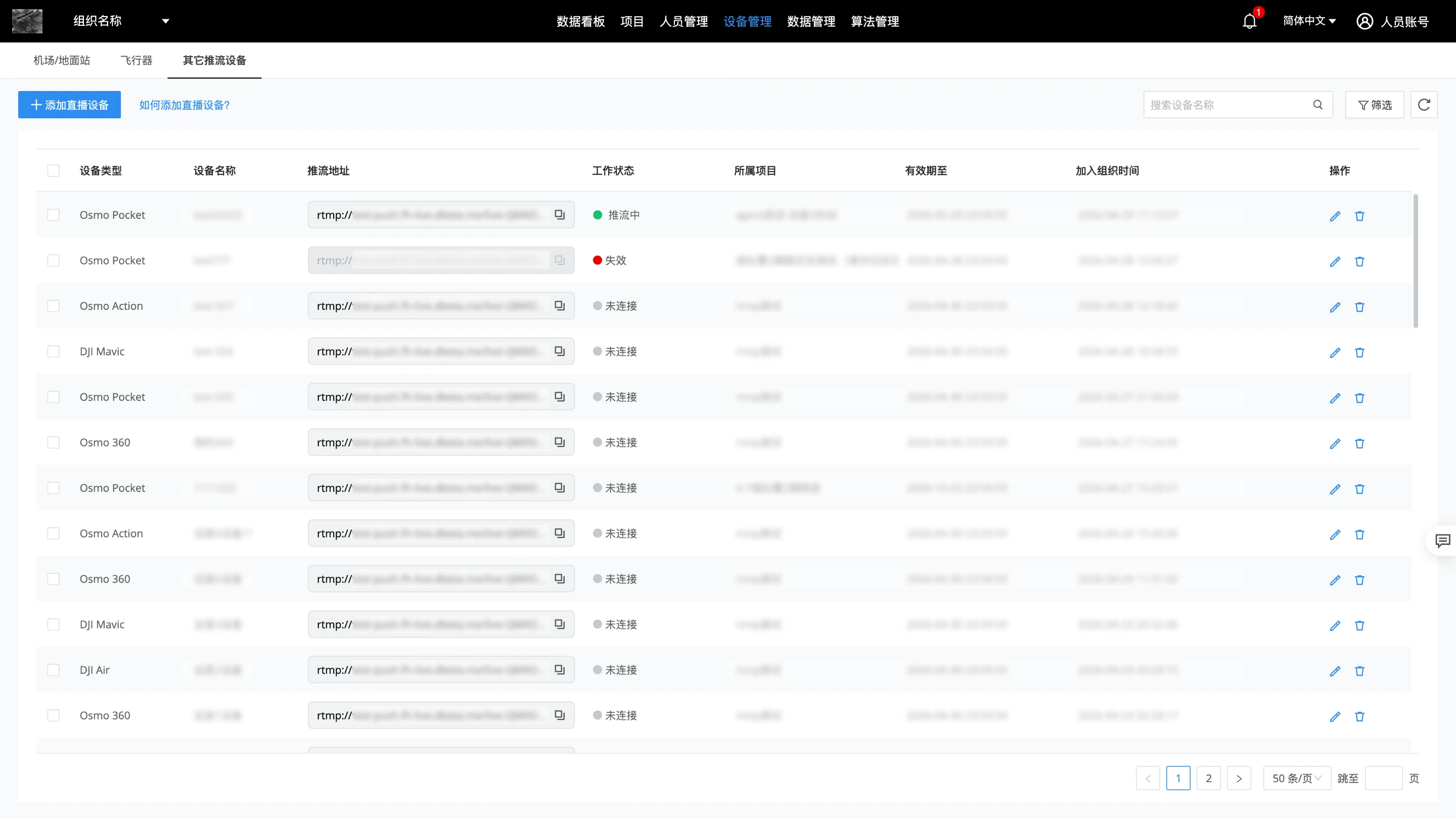Click the organization logo thumbnail
The image size is (1456, 819).
(27, 21)
